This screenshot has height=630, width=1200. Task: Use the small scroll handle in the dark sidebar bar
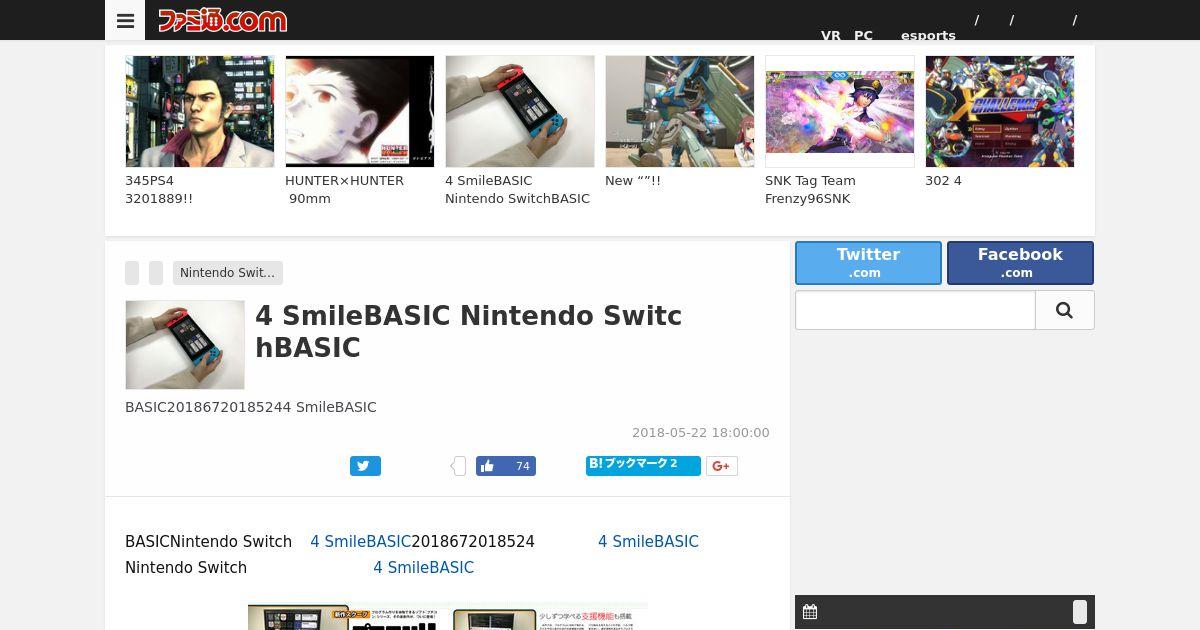click(1080, 612)
